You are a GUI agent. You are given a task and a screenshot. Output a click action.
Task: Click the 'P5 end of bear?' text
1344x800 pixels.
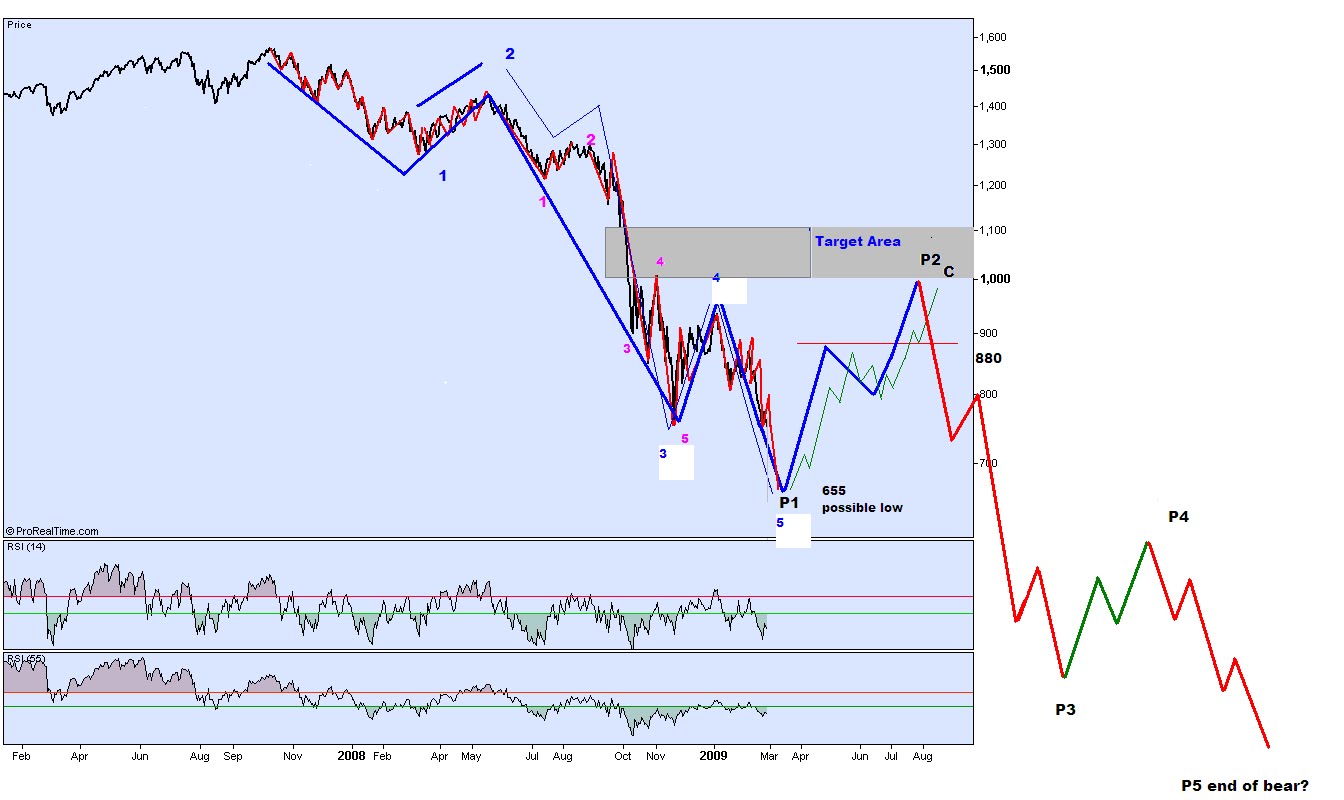pos(1244,786)
